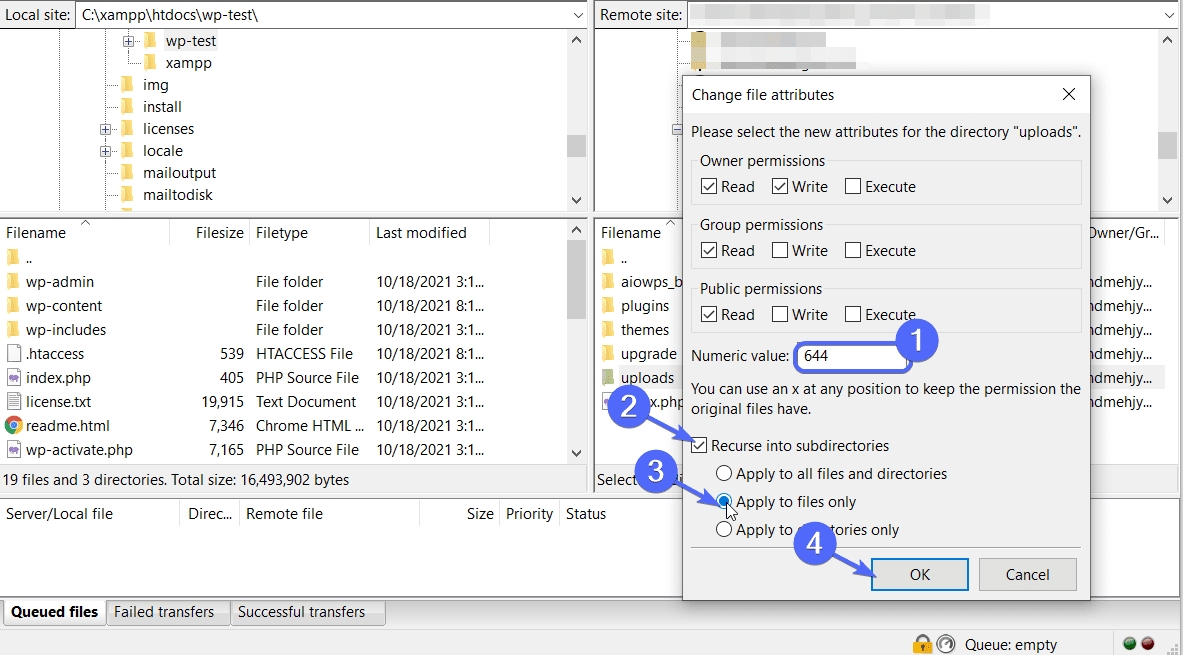1183x655 pixels.
Task: Toggle Public permissions Read checkbox
Action: pyautogui.click(x=708, y=314)
